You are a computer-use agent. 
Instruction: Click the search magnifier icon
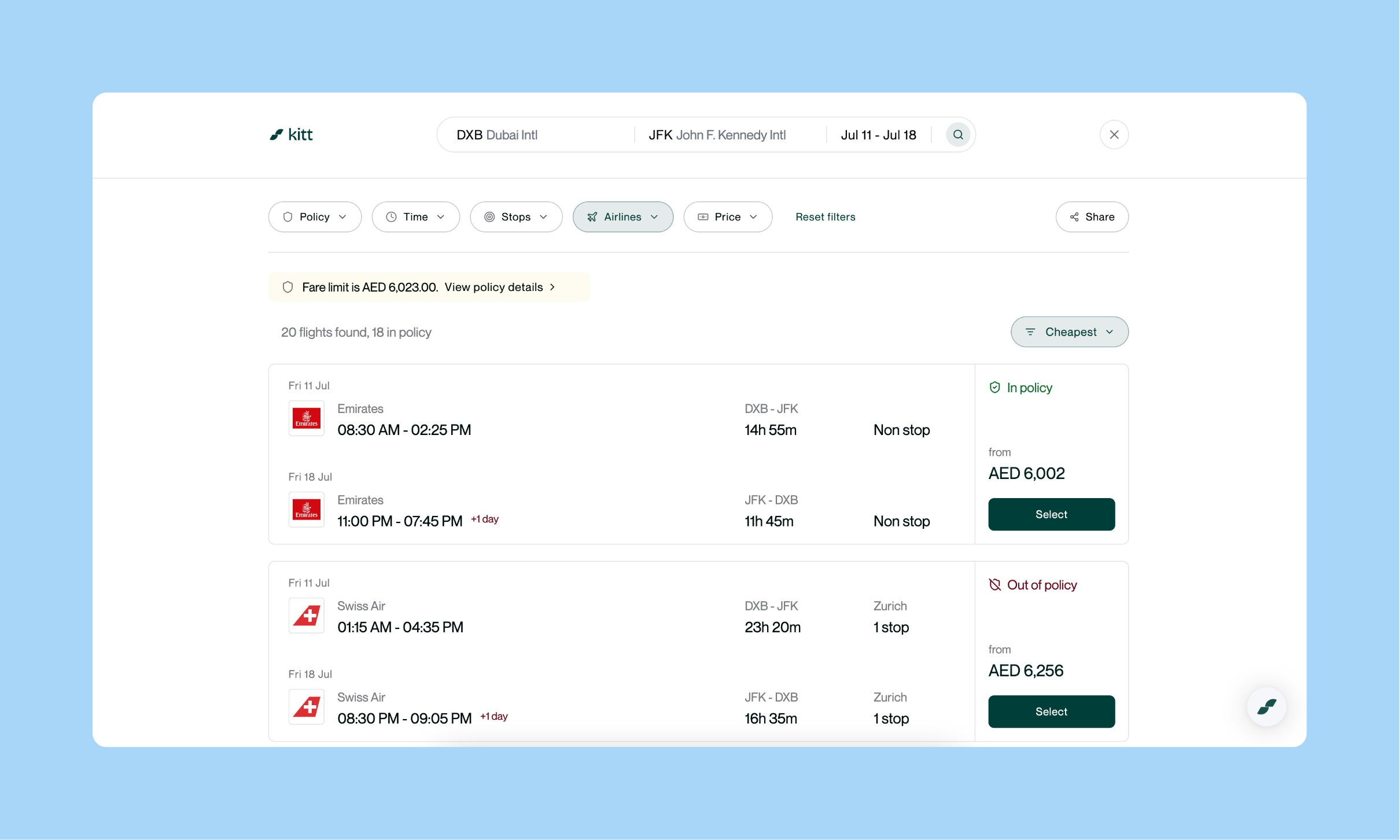point(957,135)
